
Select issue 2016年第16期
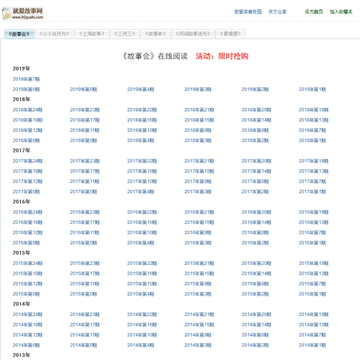point(142,222)
